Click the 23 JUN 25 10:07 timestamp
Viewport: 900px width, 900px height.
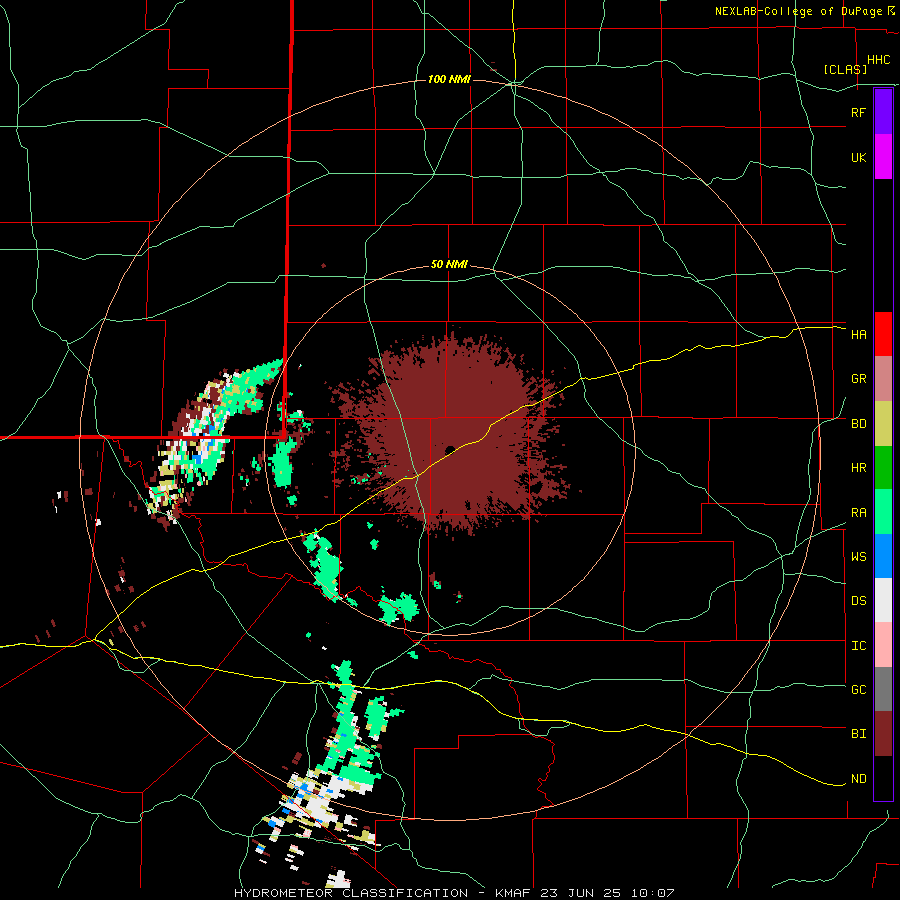click(x=608, y=893)
